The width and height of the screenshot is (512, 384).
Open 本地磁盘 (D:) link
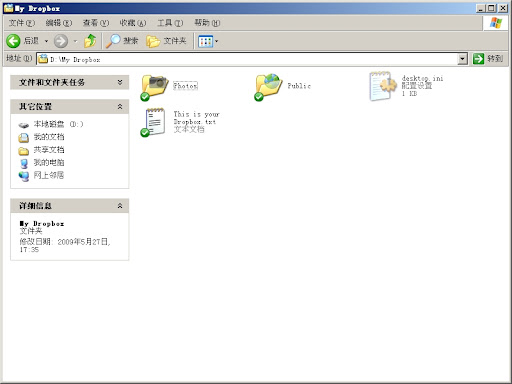(58, 124)
